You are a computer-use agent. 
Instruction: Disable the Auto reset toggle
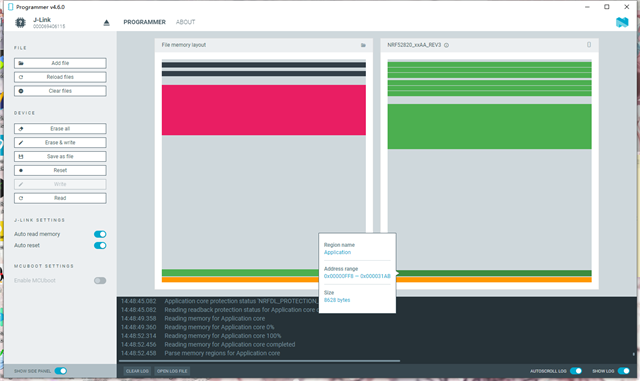tap(100, 245)
